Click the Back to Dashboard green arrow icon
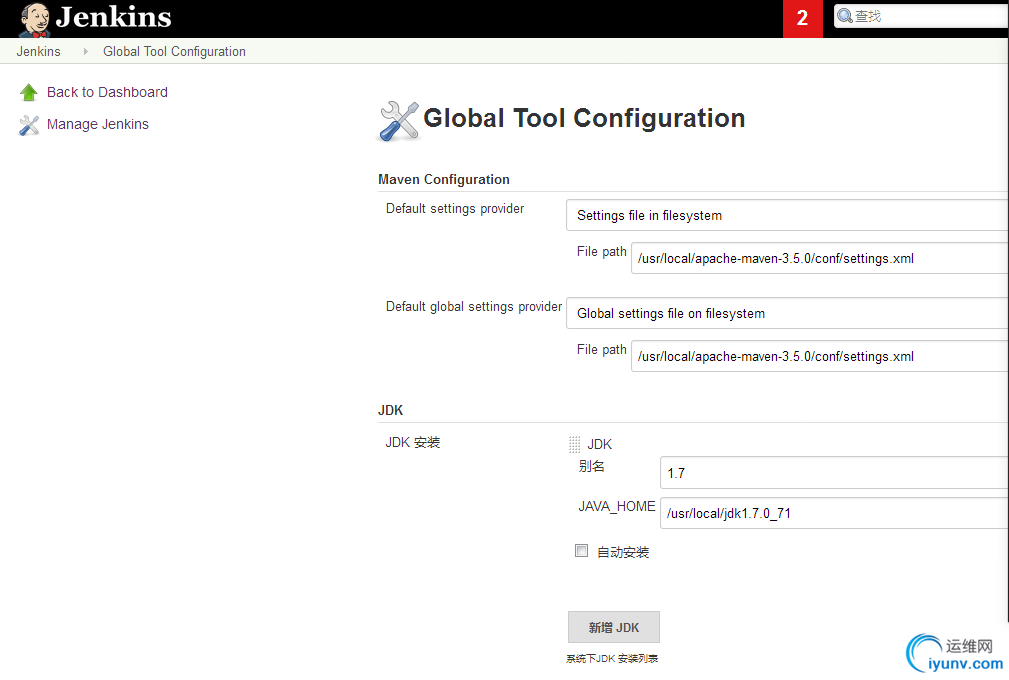This screenshot has height=680, width=1009. (29, 93)
